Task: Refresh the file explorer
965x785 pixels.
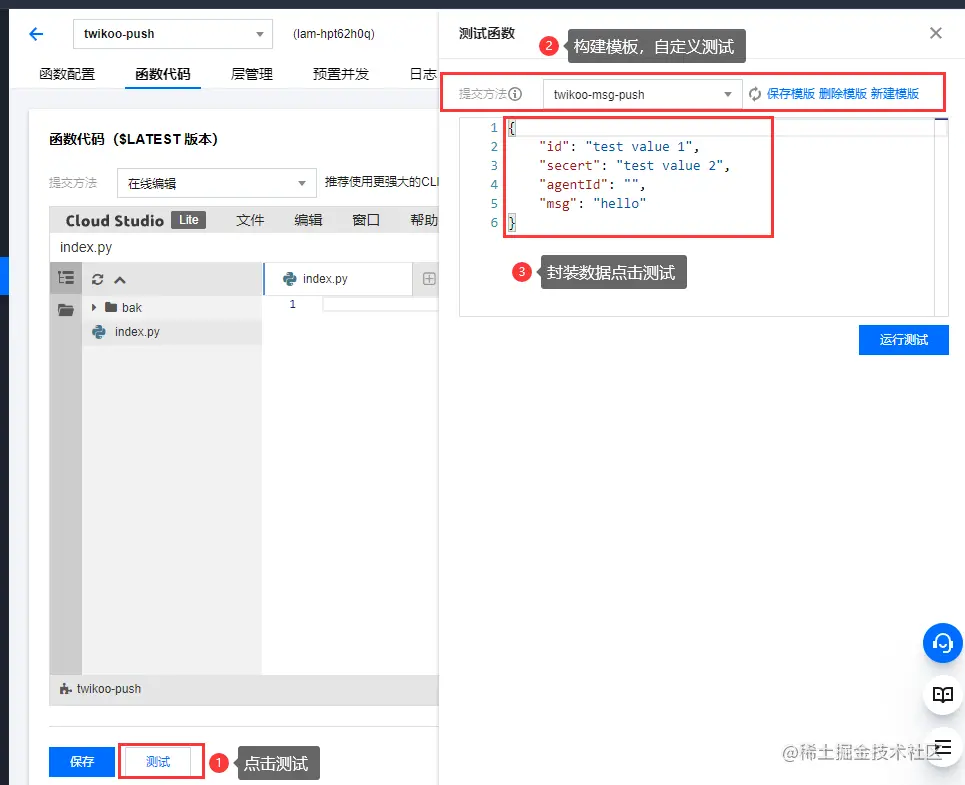Action: click(x=97, y=280)
